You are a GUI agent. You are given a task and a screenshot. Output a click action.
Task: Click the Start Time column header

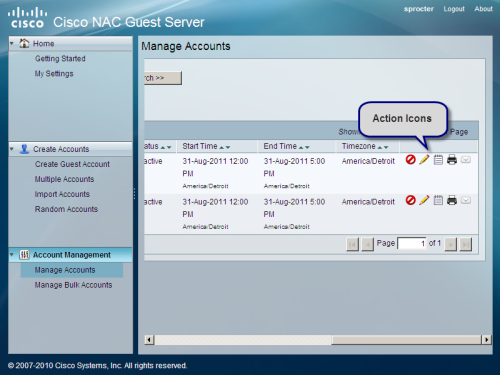(x=217, y=146)
